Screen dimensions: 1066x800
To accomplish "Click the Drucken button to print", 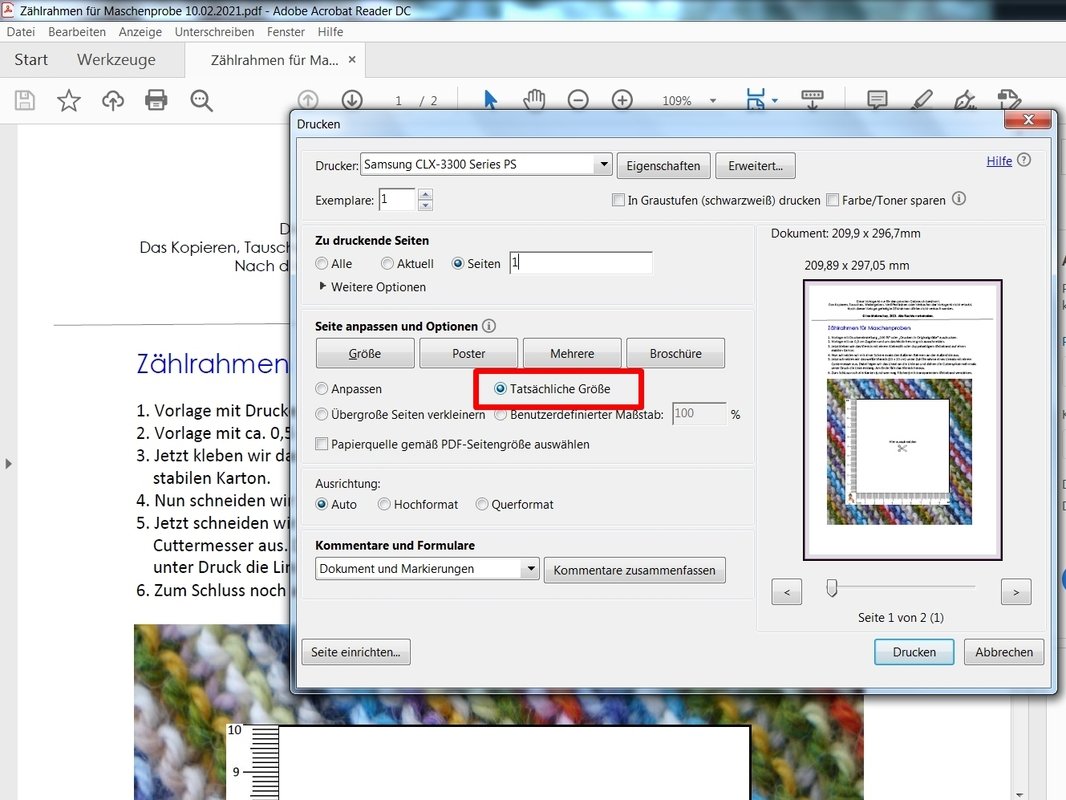I will click(x=914, y=652).
